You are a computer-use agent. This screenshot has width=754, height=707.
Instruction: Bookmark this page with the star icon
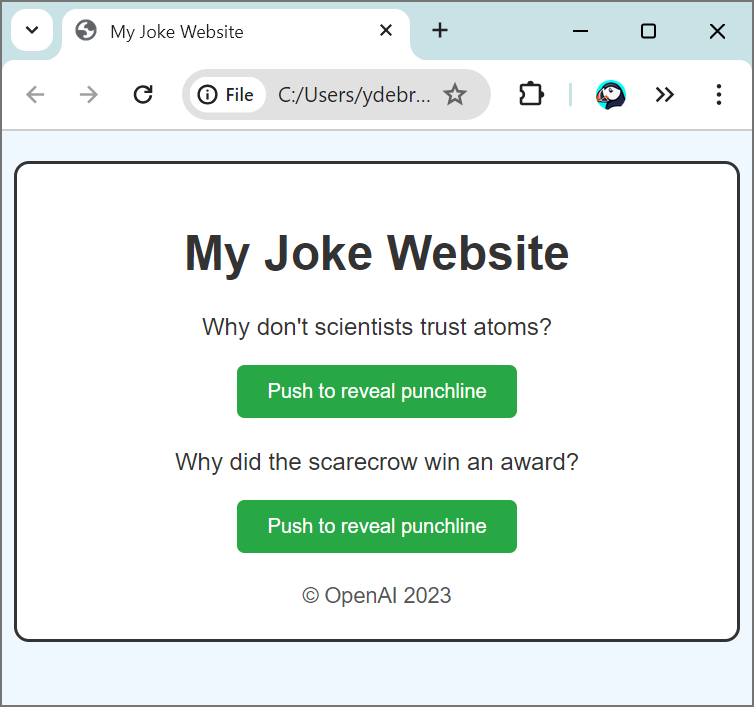[454, 94]
